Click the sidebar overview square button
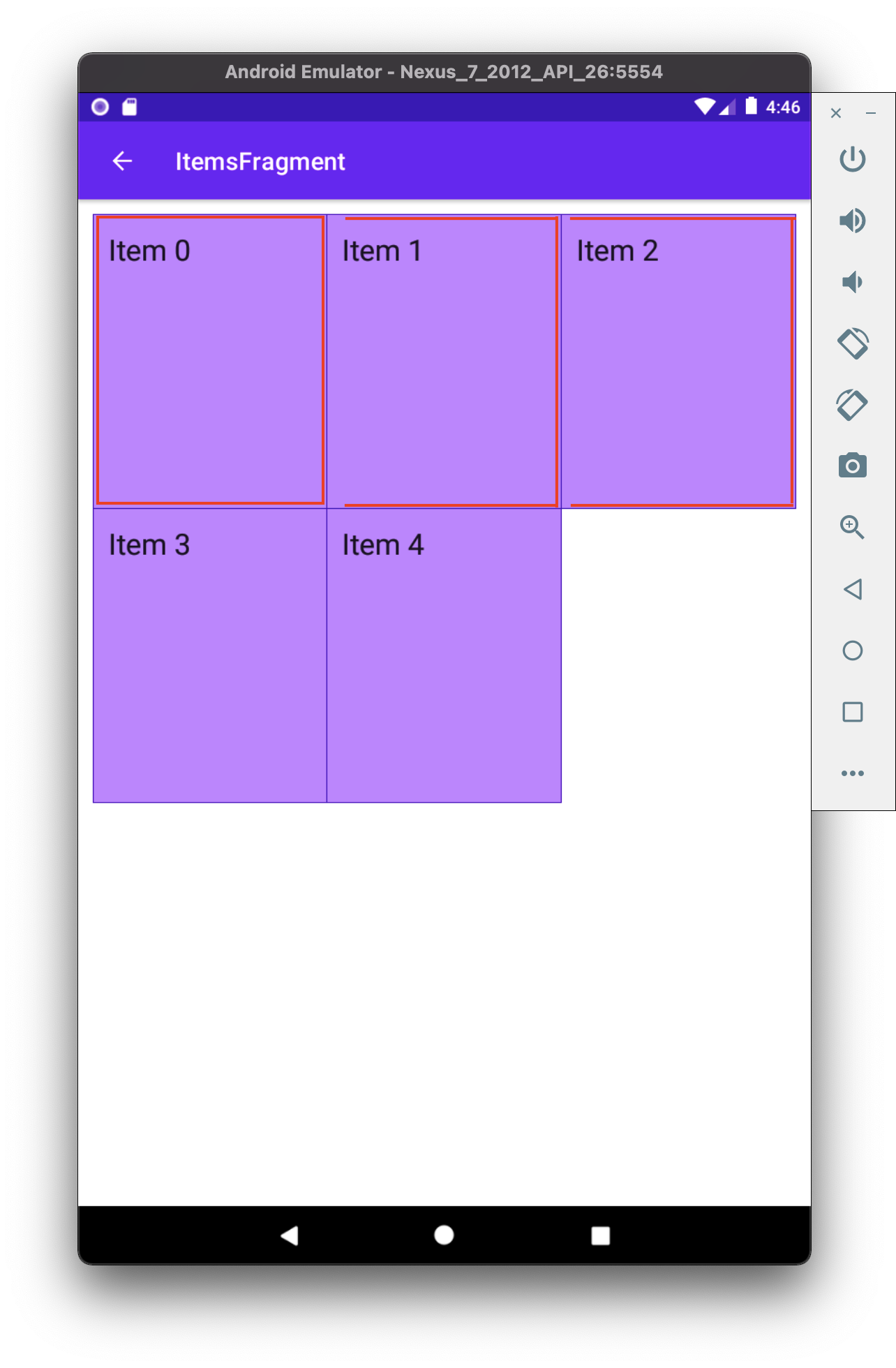 pyautogui.click(x=852, y=712)
